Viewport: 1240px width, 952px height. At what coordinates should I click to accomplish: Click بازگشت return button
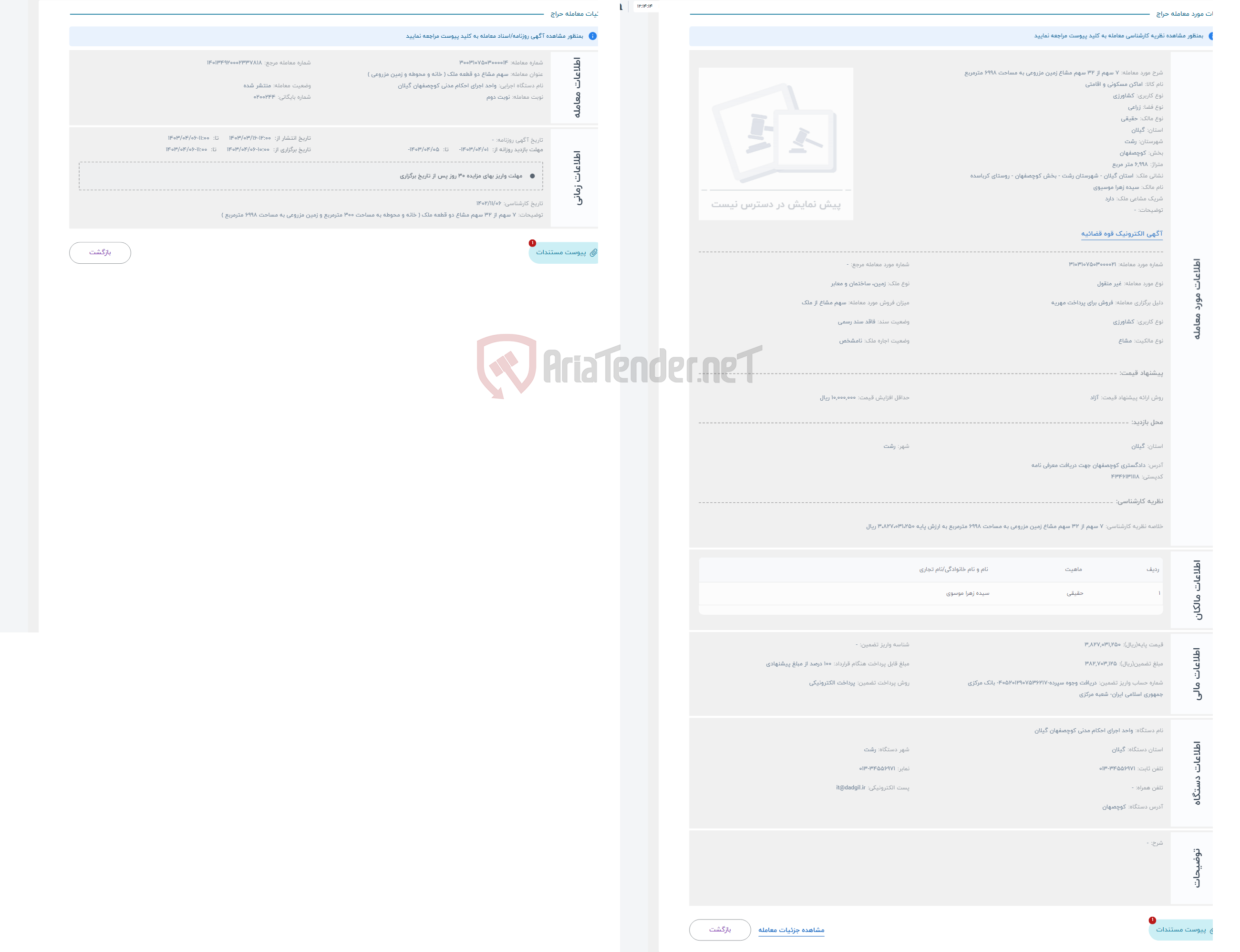click(x=100, y=251)
